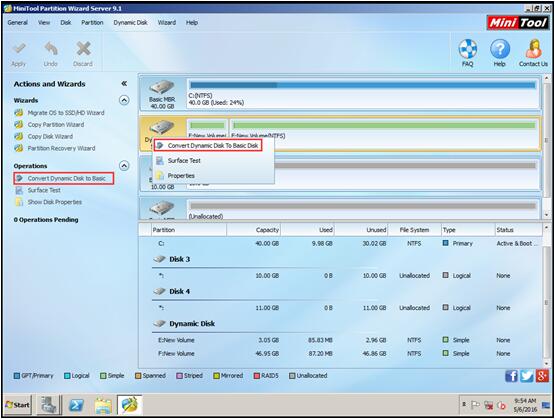The height and width of the screenshot is (419, 555).
Task: Open the Dynamic Disk menu
Action: click(x=130, y=23)
